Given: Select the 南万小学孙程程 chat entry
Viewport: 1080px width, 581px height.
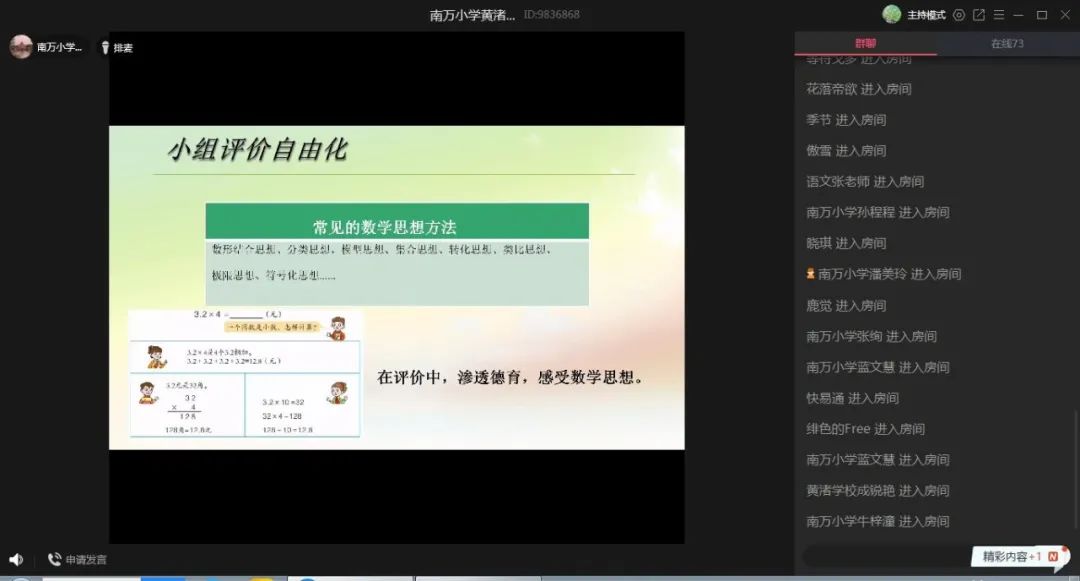Looking at the screenshot, I should (x=877, y=212).
